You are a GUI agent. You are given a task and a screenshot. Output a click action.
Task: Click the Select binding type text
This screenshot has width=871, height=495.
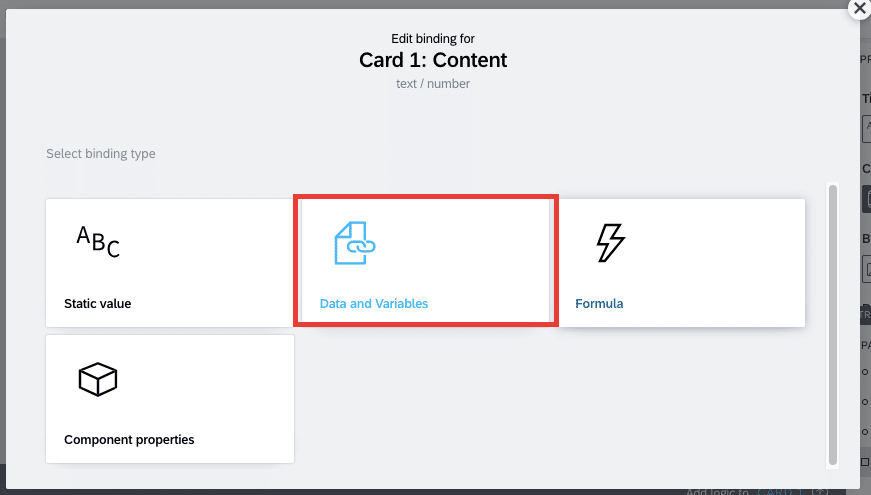[x=101, y=153]
